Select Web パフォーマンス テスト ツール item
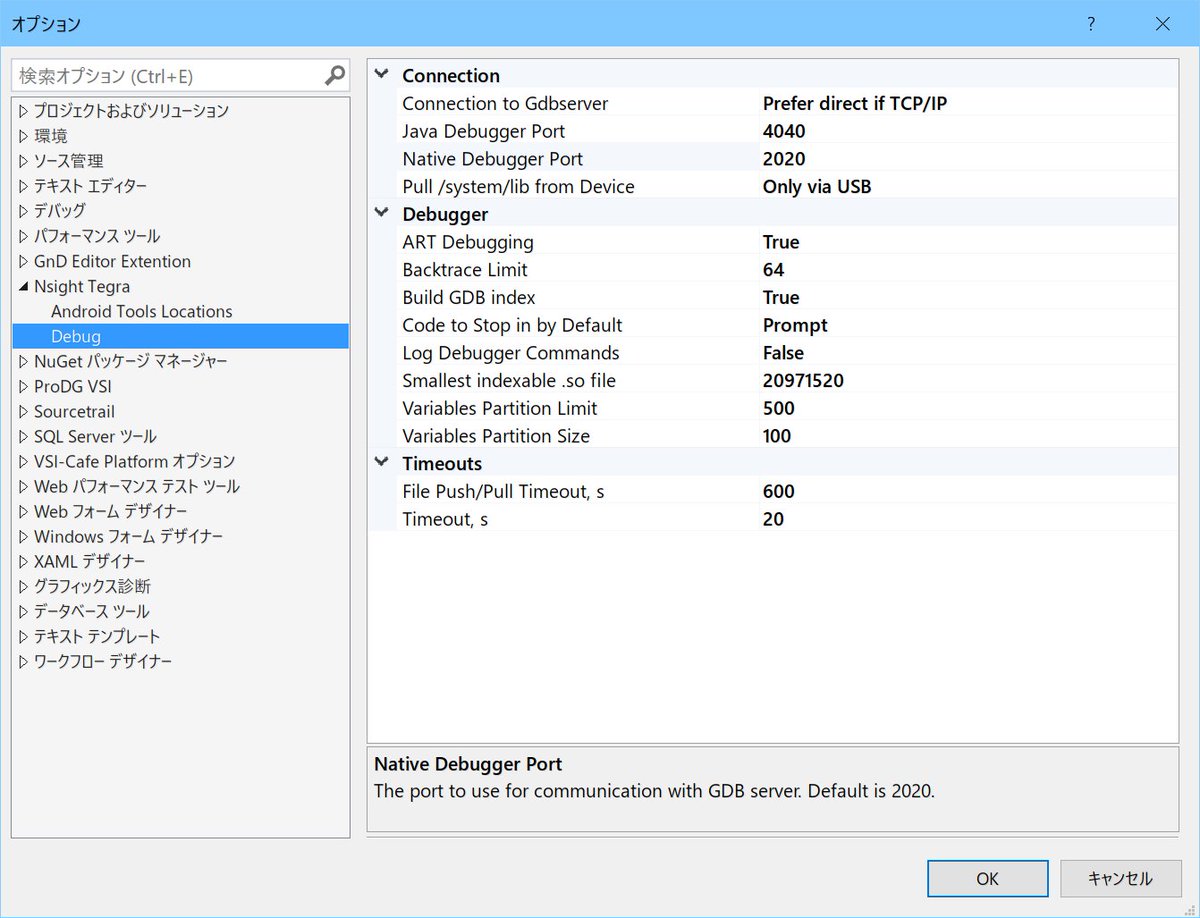Viewport: 1200px width, 918px height. (x=136, y=486)
